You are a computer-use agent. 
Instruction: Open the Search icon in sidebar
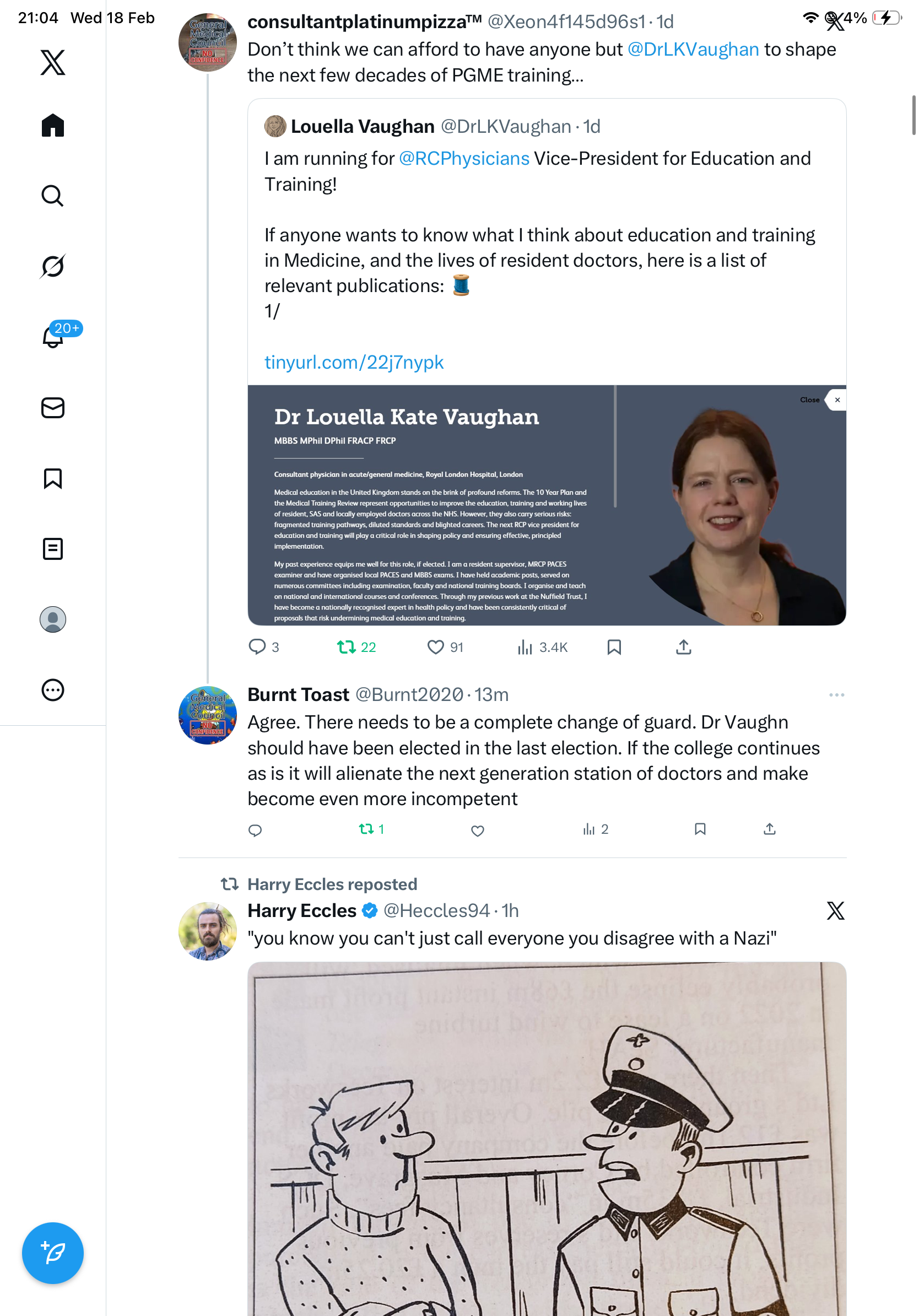pyautogui.click(x=53, y=196)
